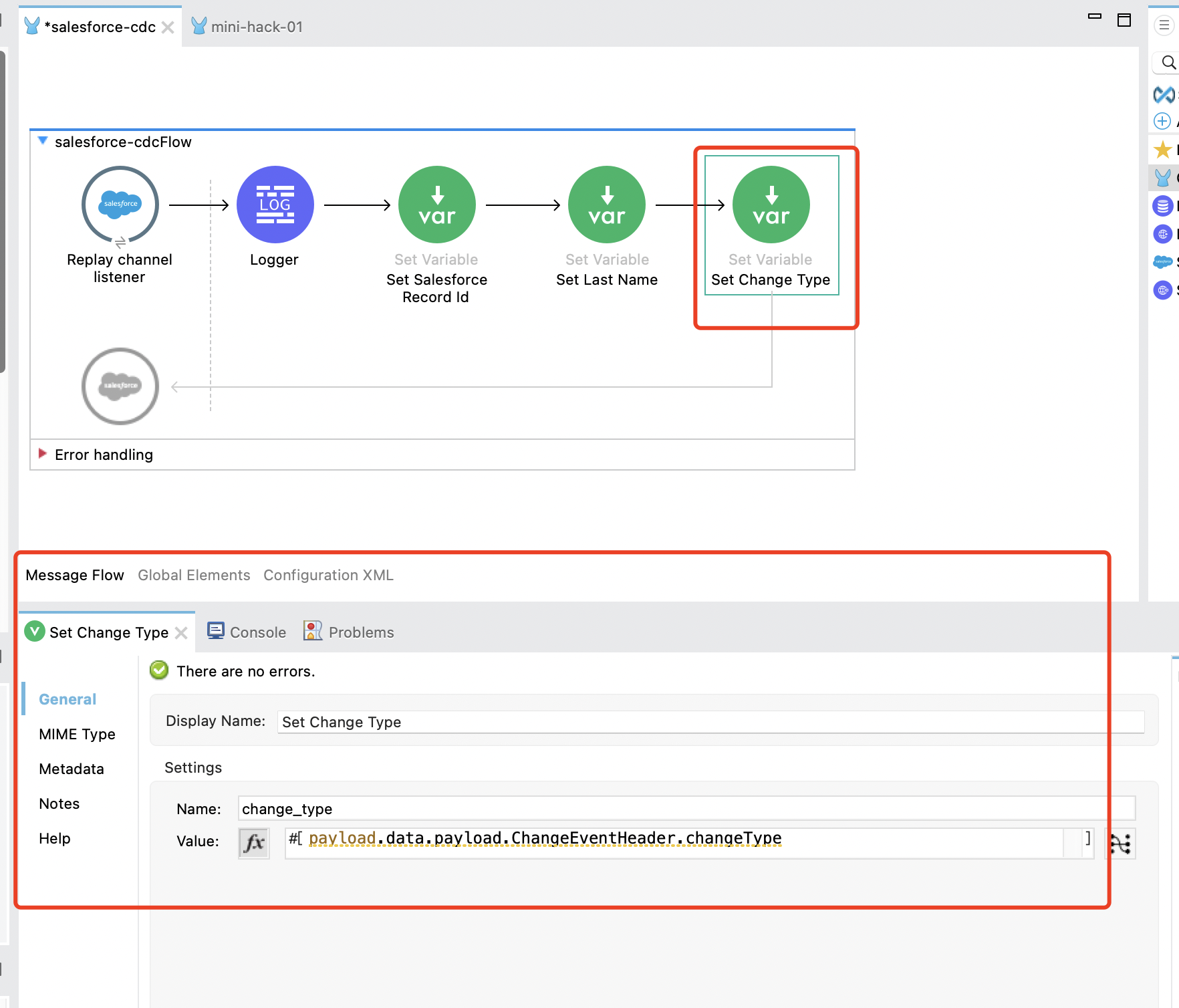Click the Settings section heading
Image resolution: width=1179 pixels, height=1008 pixels.
point(193,767)
